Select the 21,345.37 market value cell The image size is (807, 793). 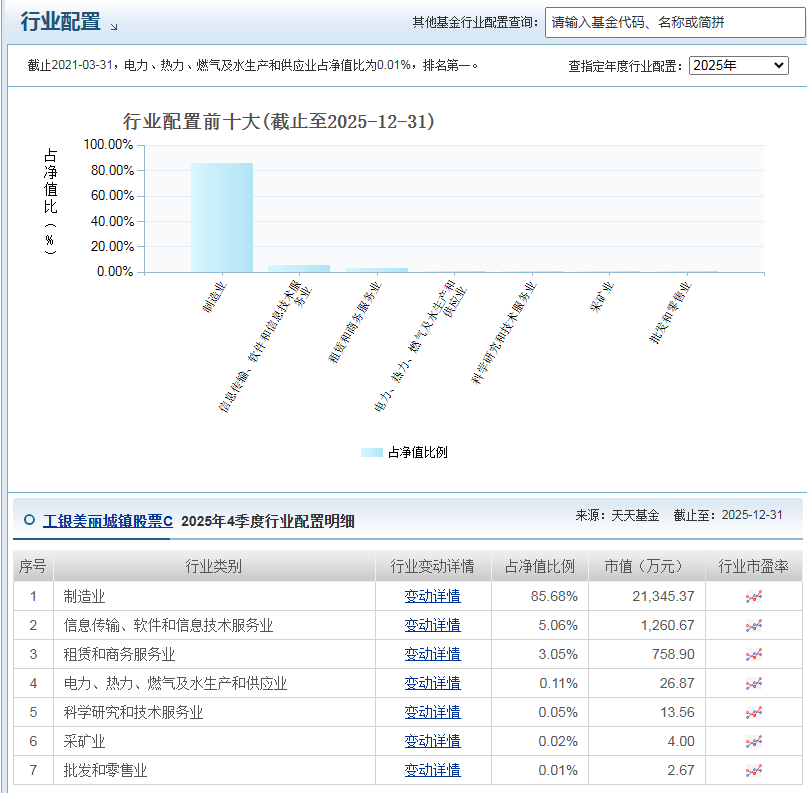647,596
